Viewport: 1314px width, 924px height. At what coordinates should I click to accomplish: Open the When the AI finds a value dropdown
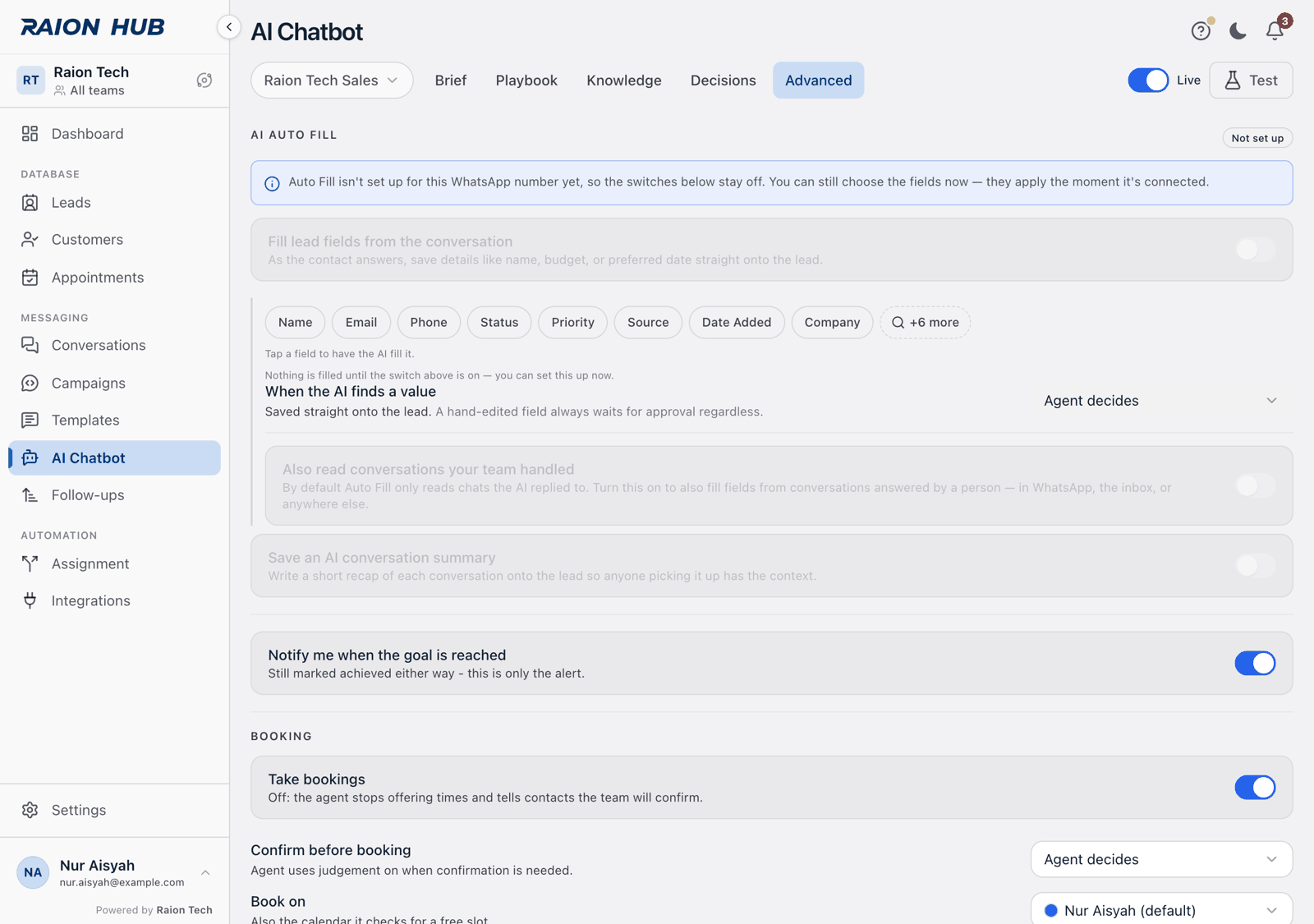[1161, 401]
